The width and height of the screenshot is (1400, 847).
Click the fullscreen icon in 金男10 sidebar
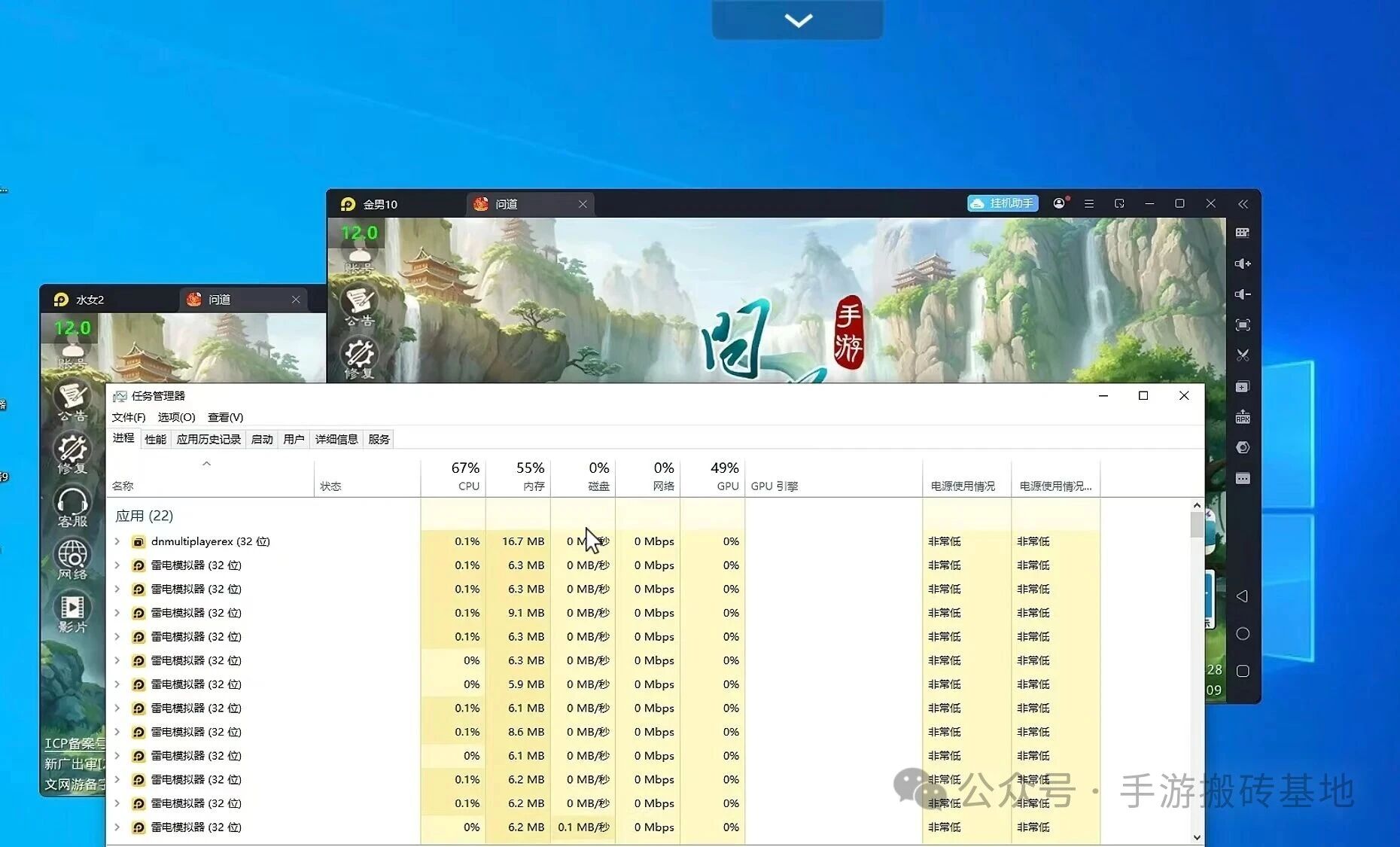[1243, 325]
